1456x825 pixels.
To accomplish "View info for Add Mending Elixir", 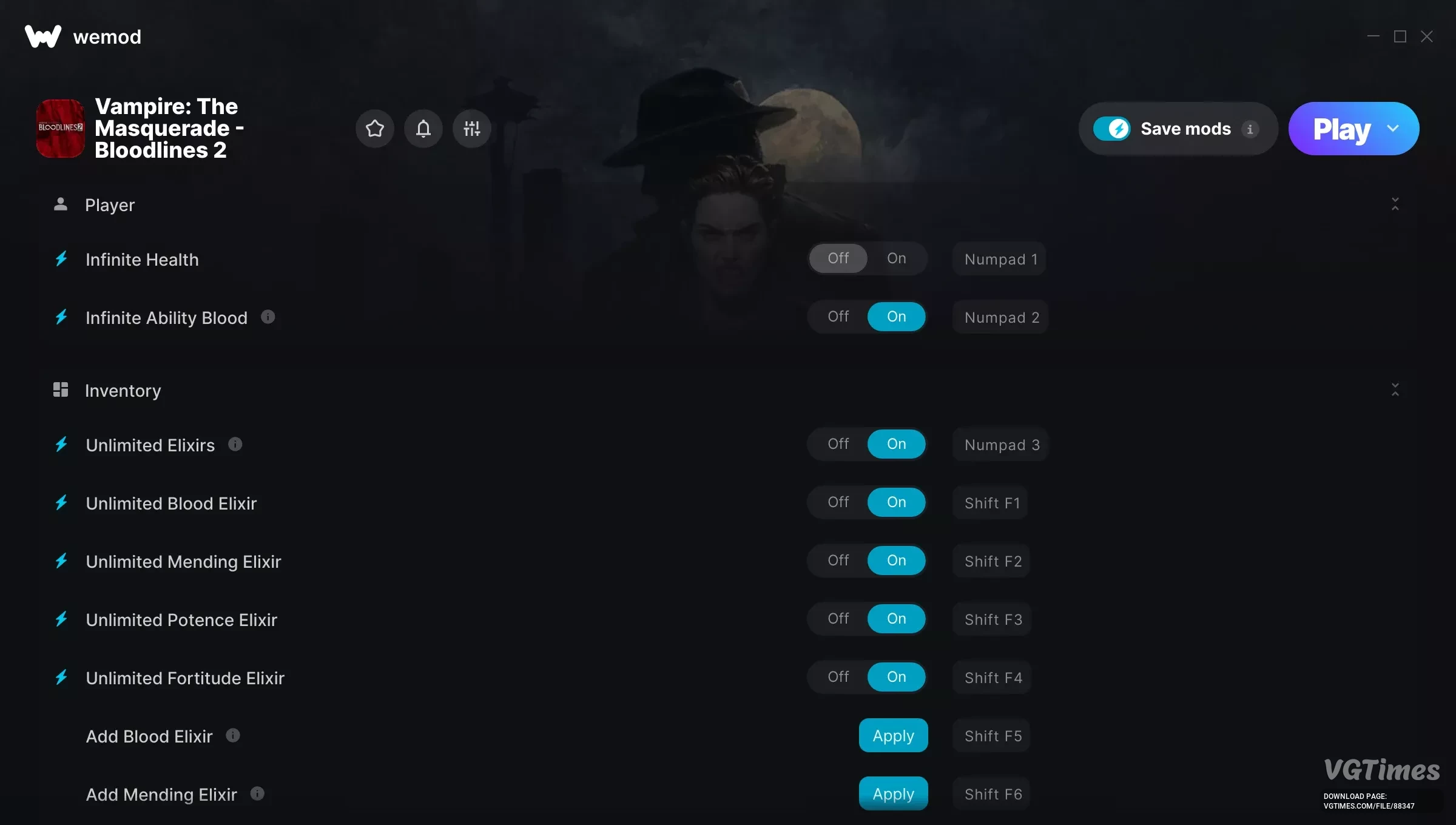I will click(x=257, y=793).
